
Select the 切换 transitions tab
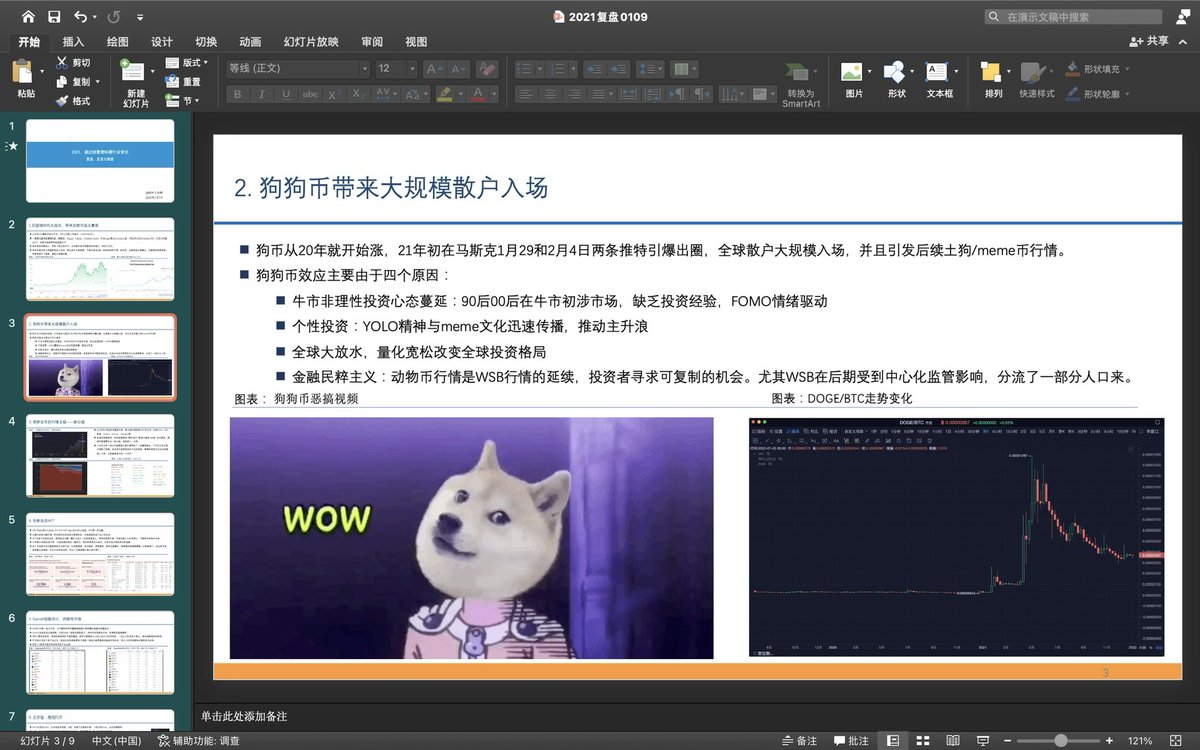point(206,41)
